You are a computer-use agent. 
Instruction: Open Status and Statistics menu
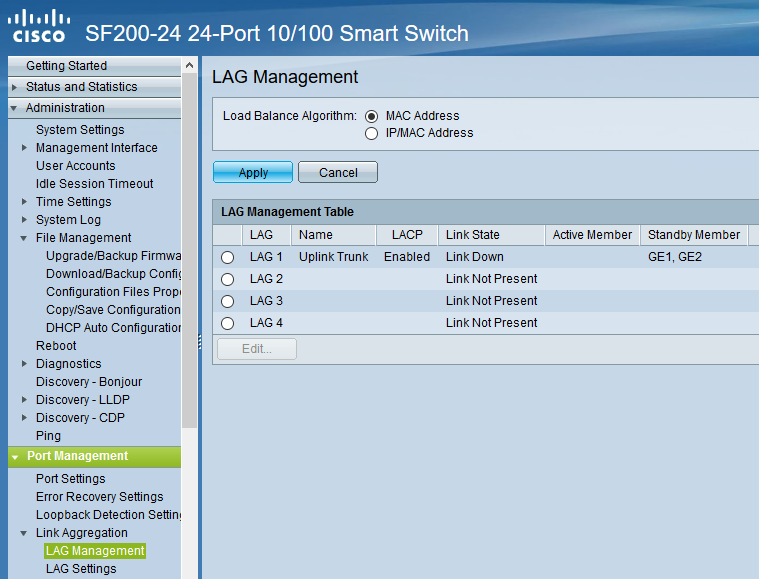click(94, 87)
